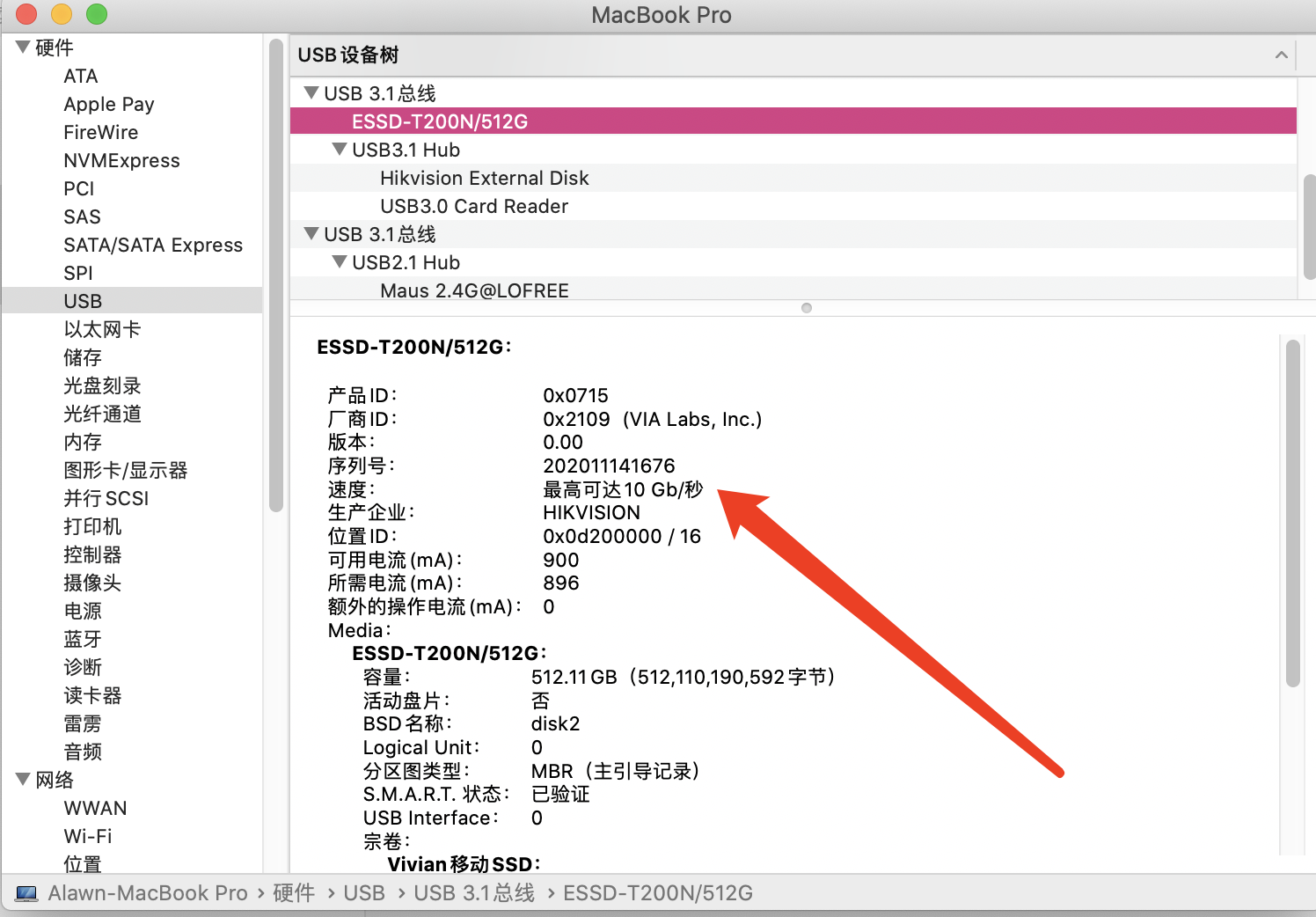Select Hikvision External Disk device
Viewport: 1316px width, 917px height.
tap(793, 178)
